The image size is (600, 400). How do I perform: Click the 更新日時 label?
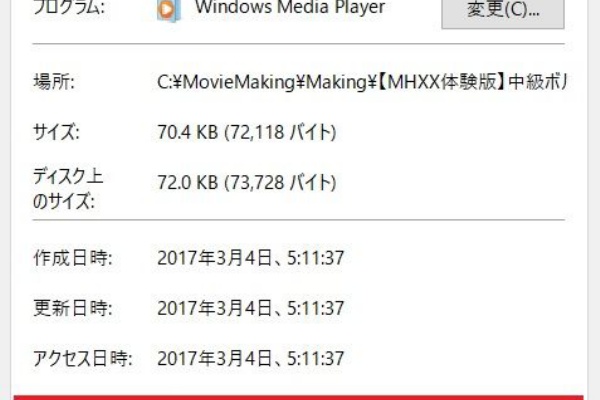(73, 308)
